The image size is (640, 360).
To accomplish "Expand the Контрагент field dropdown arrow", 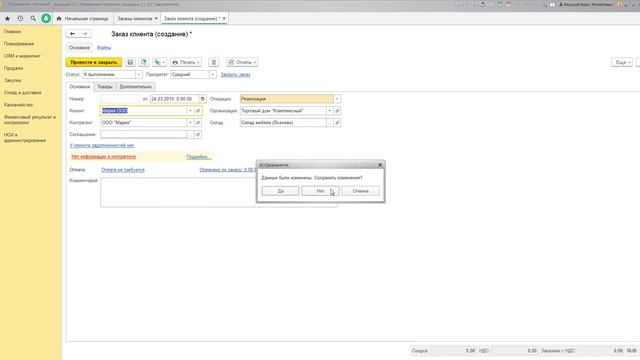I will (x=190, y=122).
